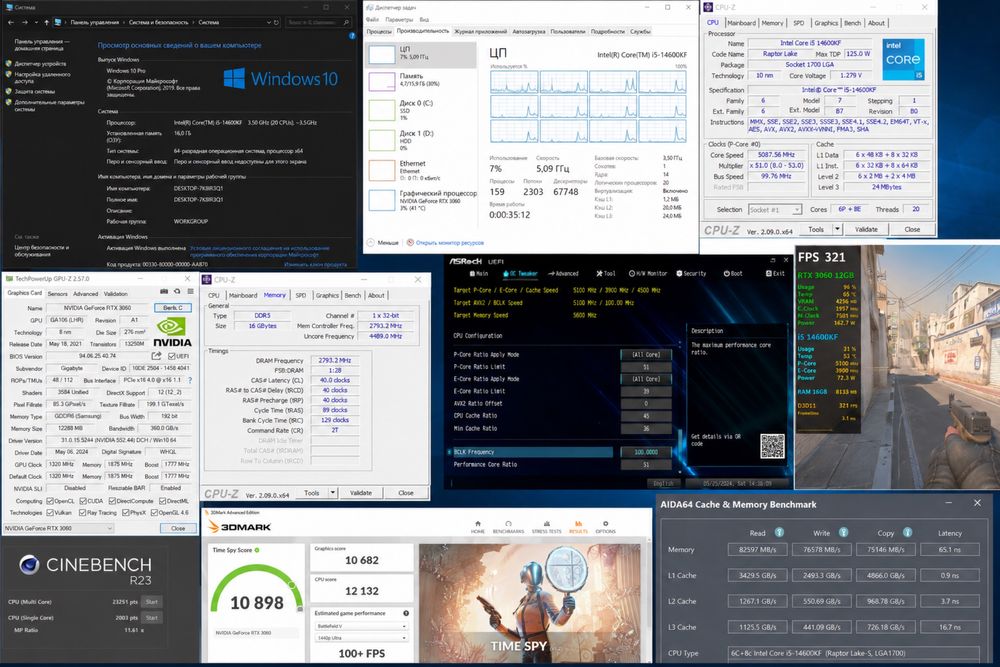The width and height of the screenshot is (1000, 667).
Task: Toggle the OpenGL 4.6 checkbox
Action: tap(154, 513)
